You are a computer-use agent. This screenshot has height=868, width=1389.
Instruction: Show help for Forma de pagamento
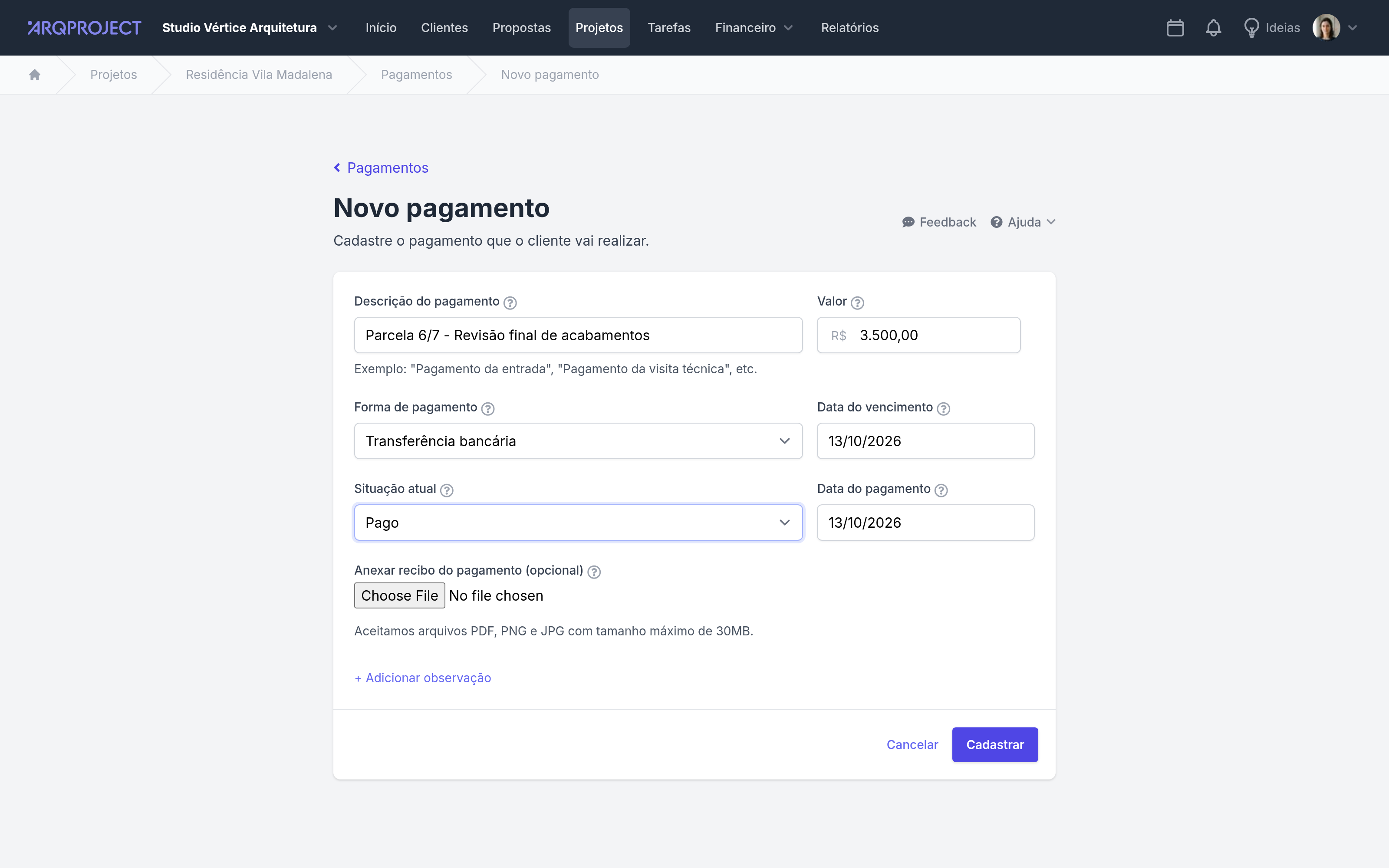point(487,408)
